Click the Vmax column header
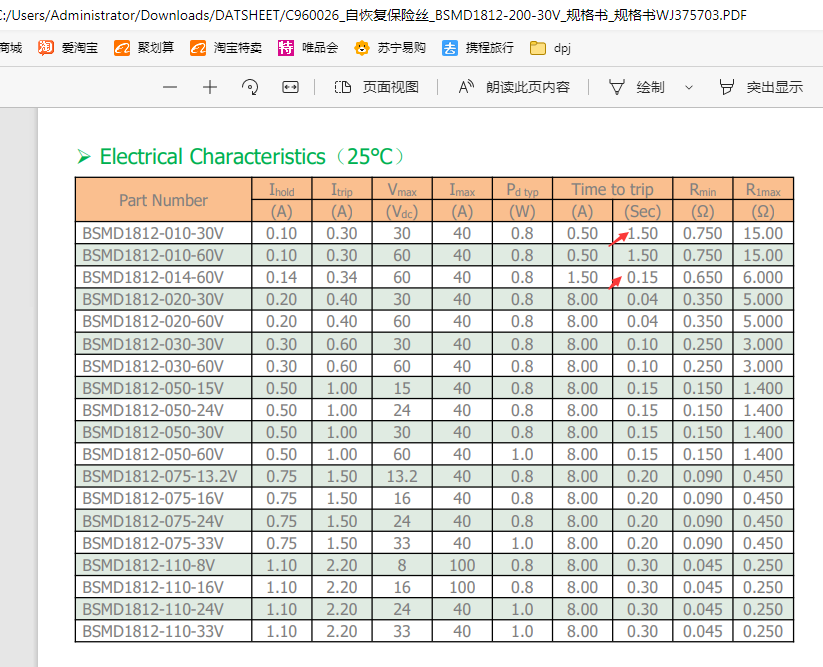The height and width of the screenshot is (667, 823). [x=402, y=189]
